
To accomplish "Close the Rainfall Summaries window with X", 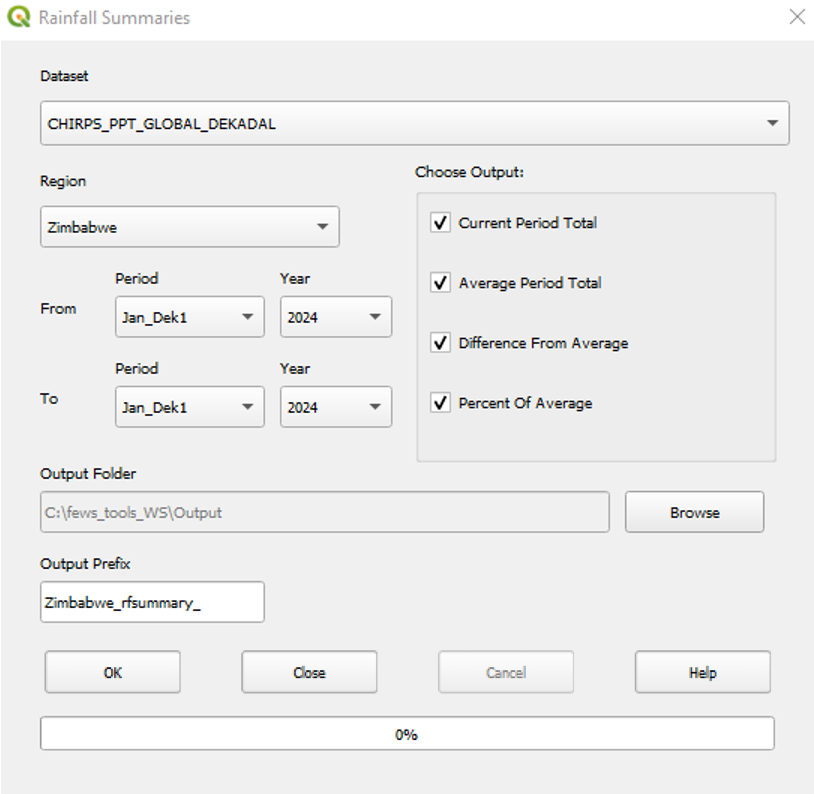I will point(796,17).
